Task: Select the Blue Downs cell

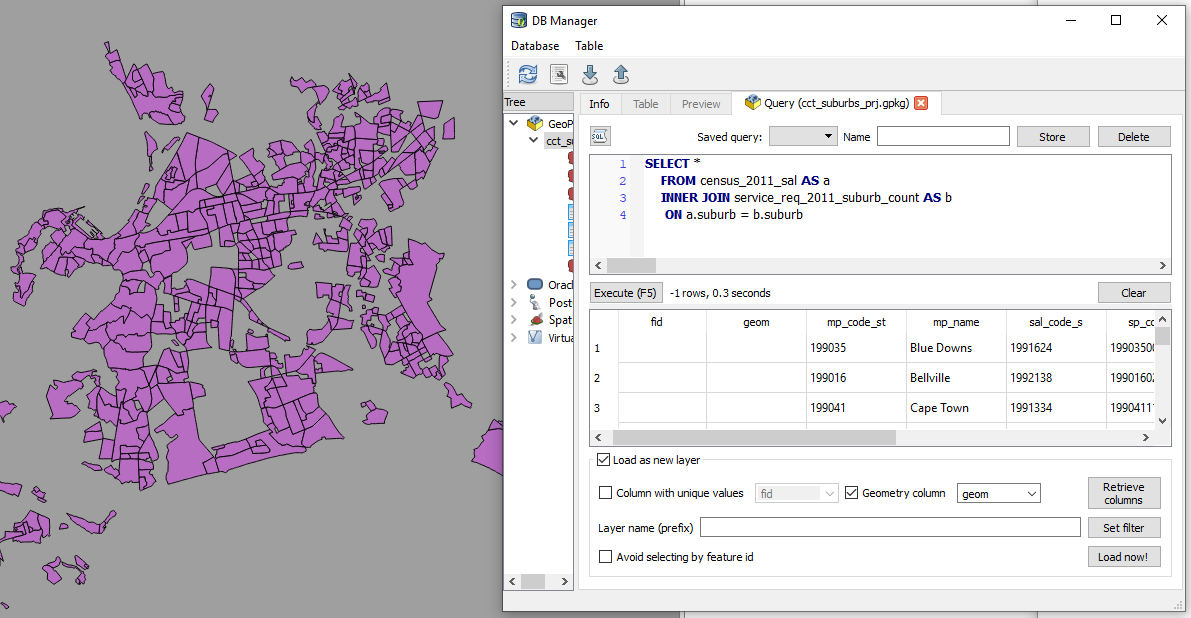Action: (956, 348)
